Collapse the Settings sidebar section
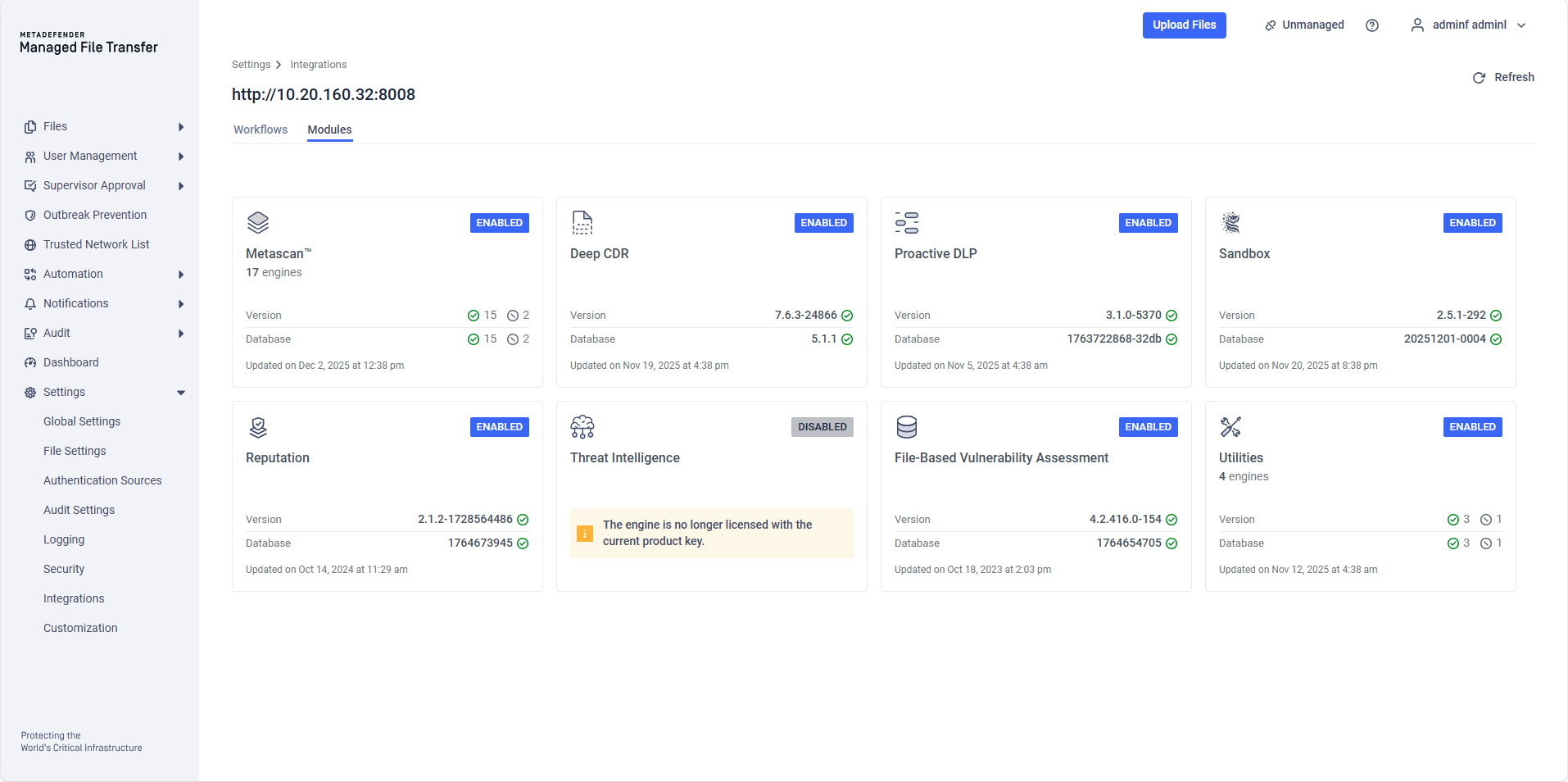This screenshot has width=1568, height=782. [x=181, y=393]
